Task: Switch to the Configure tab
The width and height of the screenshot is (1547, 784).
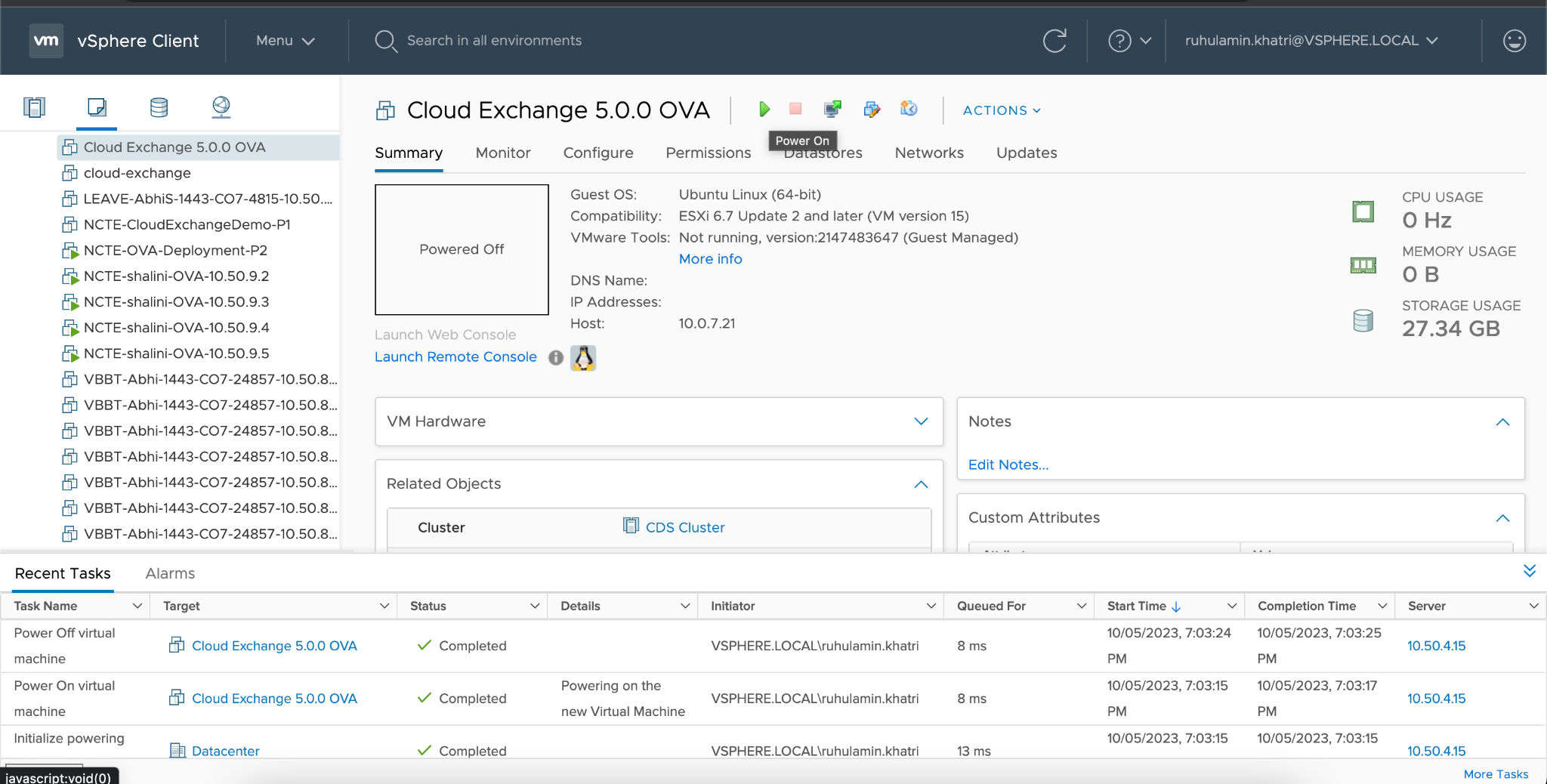Action: click(598, 153)
